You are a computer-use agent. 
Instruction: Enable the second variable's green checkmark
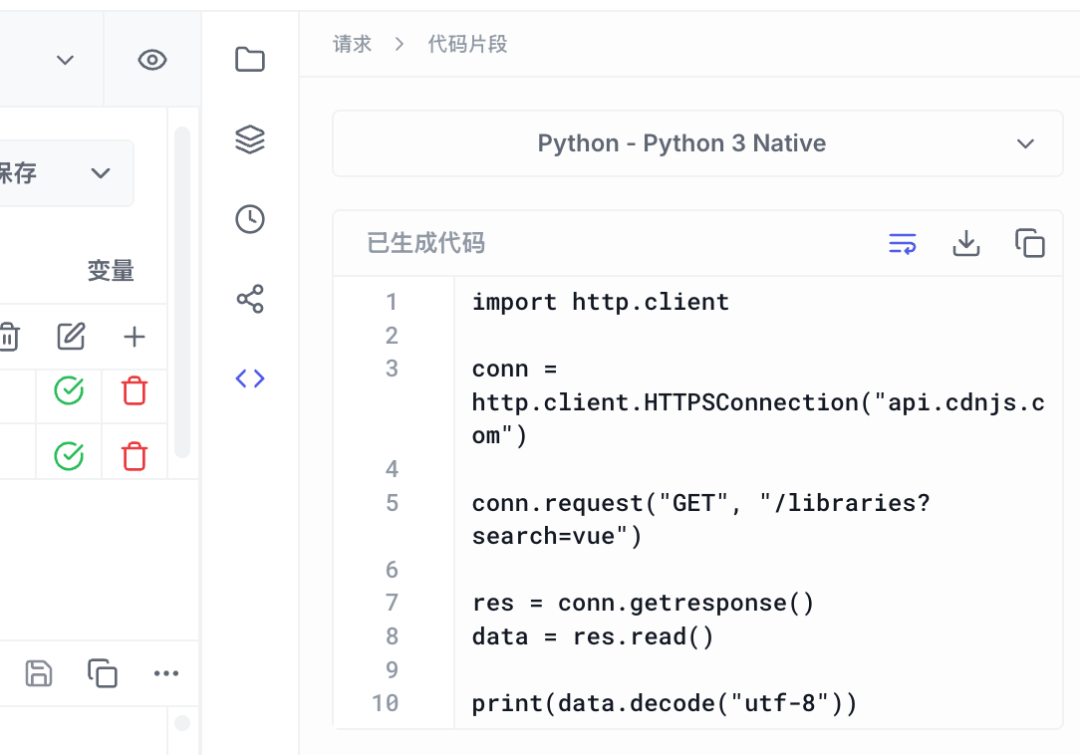68,455
